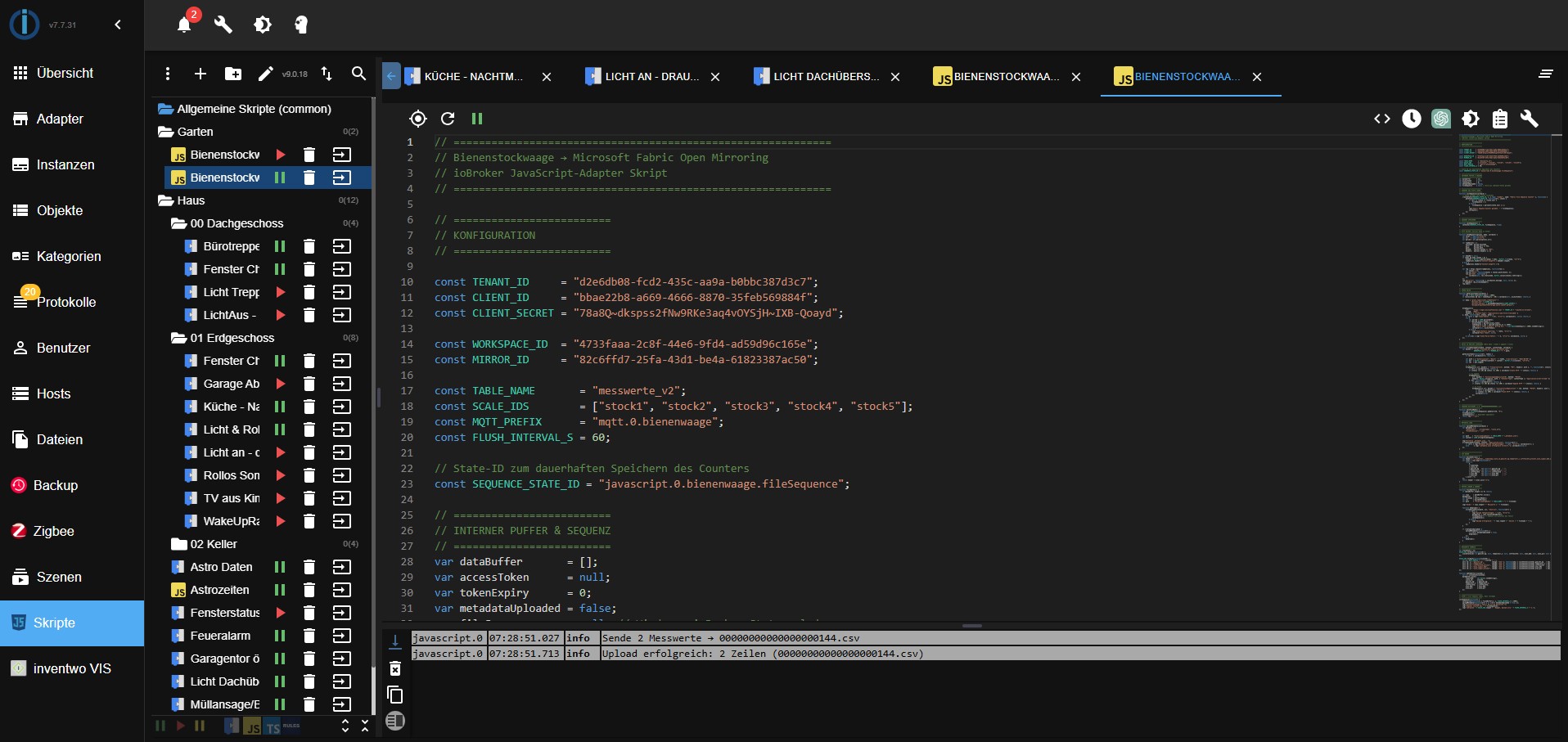Viewport: 1568px width, 742px height.
Task: Open script settings via the wrench icon
Action: click(x=1530, y=119)
